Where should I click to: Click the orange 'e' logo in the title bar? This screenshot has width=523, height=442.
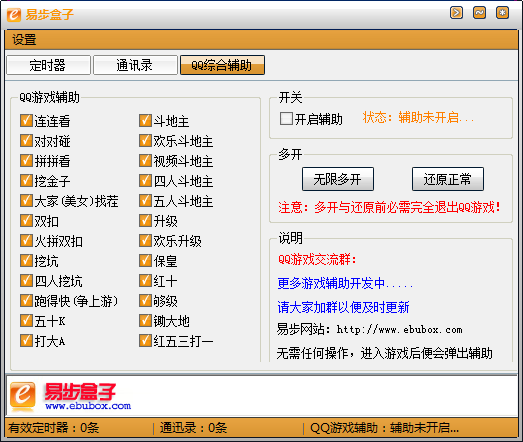click(x=14, y=14)
